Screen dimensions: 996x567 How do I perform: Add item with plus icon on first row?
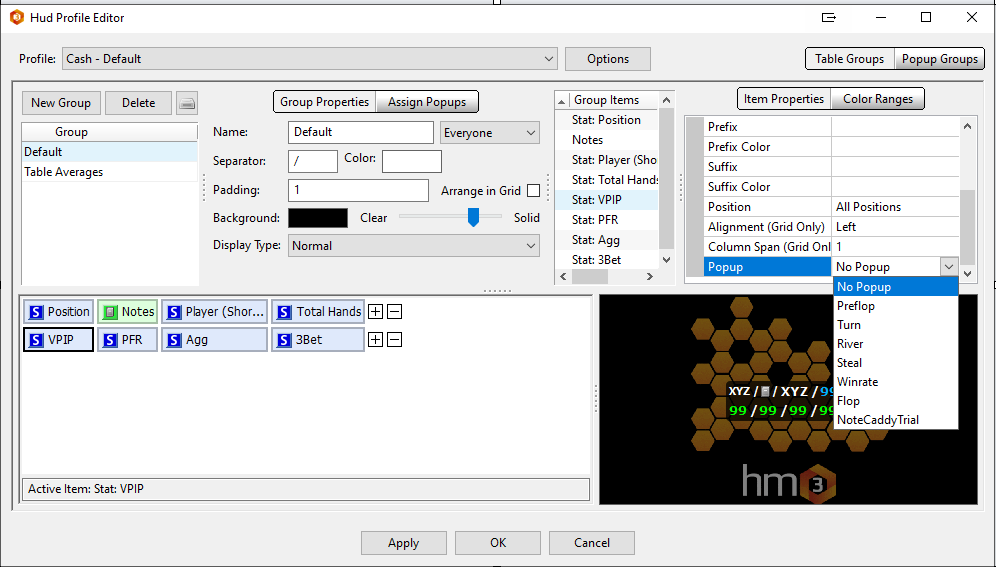click(x=375, y=312)
